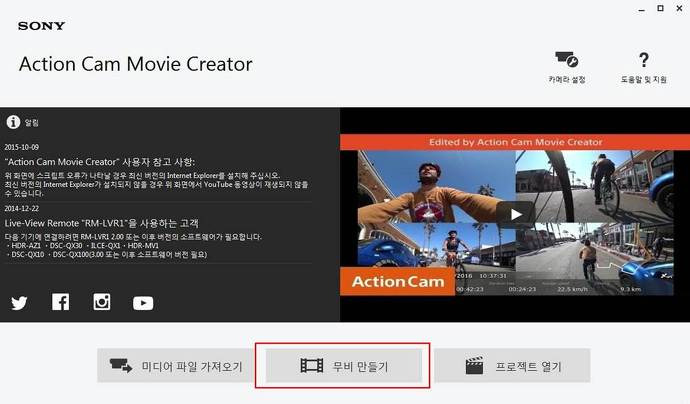Click the SONY logo
Image resolution: width=690 pixels, height=404 pixels.
click(41, 26)
